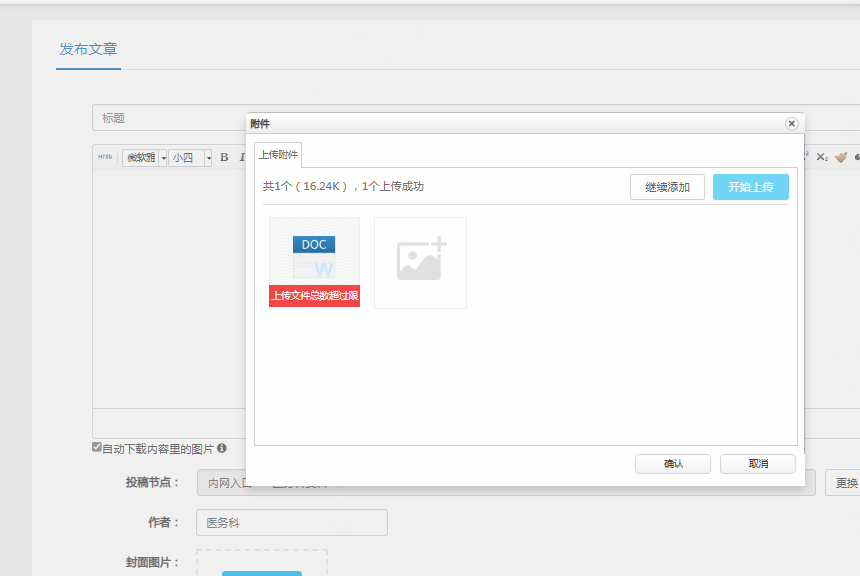Image resolution: width=860 pixels, height=576 pixels.
Task: Toggle bold formatting in the editor
Action: pos(224,157)
